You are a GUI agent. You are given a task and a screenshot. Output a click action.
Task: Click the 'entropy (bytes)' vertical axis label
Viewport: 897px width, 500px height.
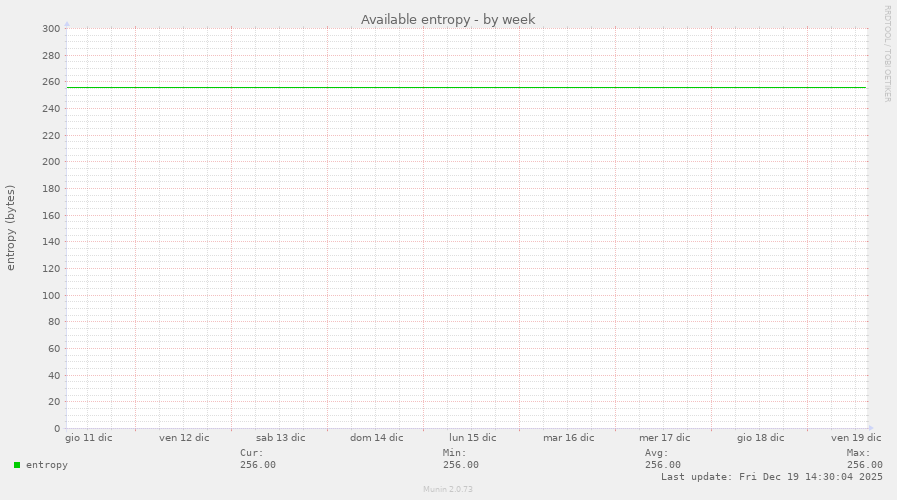[10, 228]
